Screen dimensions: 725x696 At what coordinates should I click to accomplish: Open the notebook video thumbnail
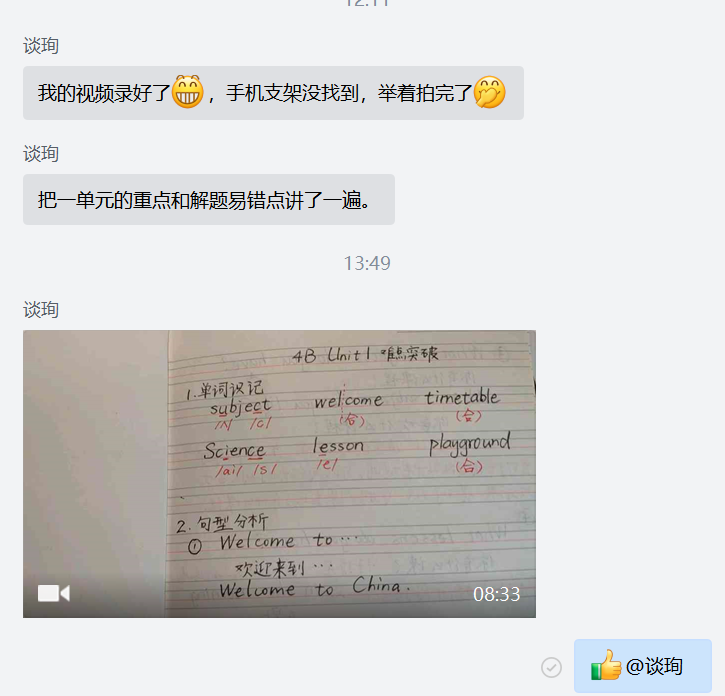[279, 474]
